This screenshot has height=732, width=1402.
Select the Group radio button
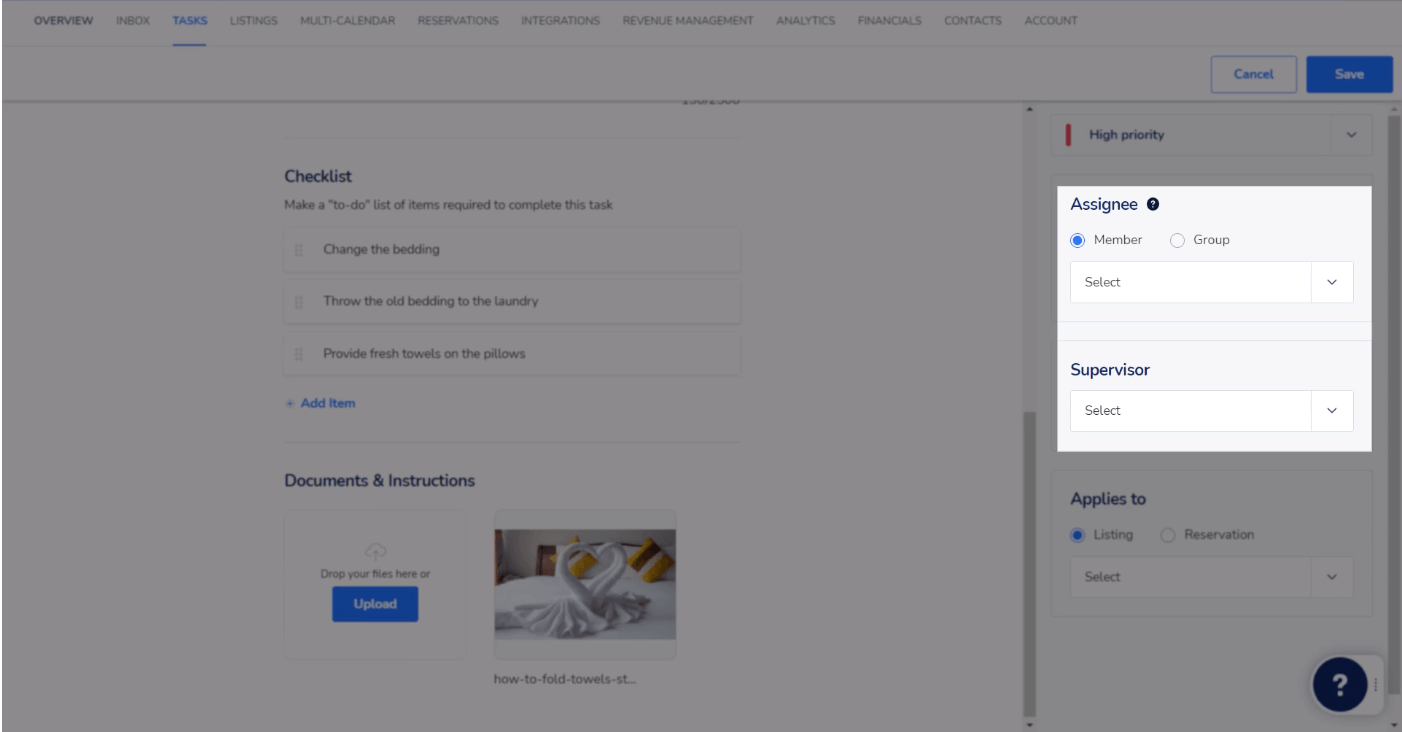point(1177,240)
